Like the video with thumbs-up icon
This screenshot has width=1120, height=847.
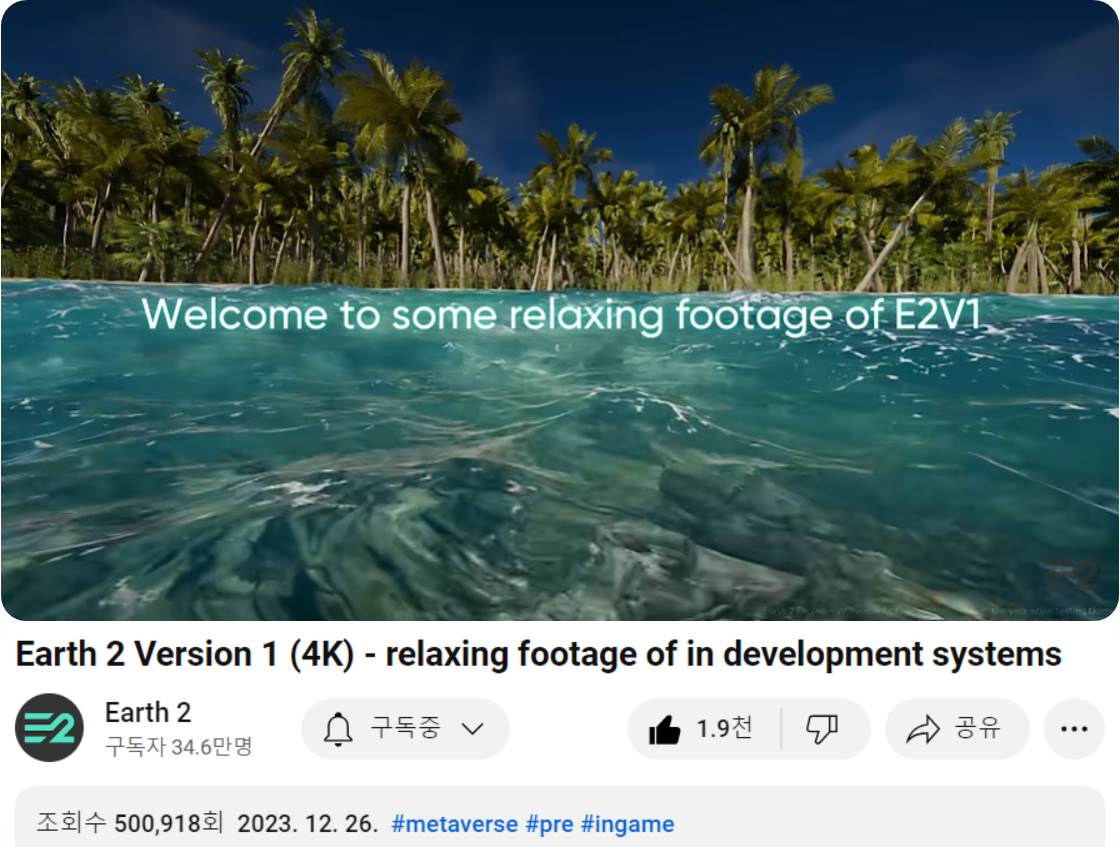(x=664, y=730)
